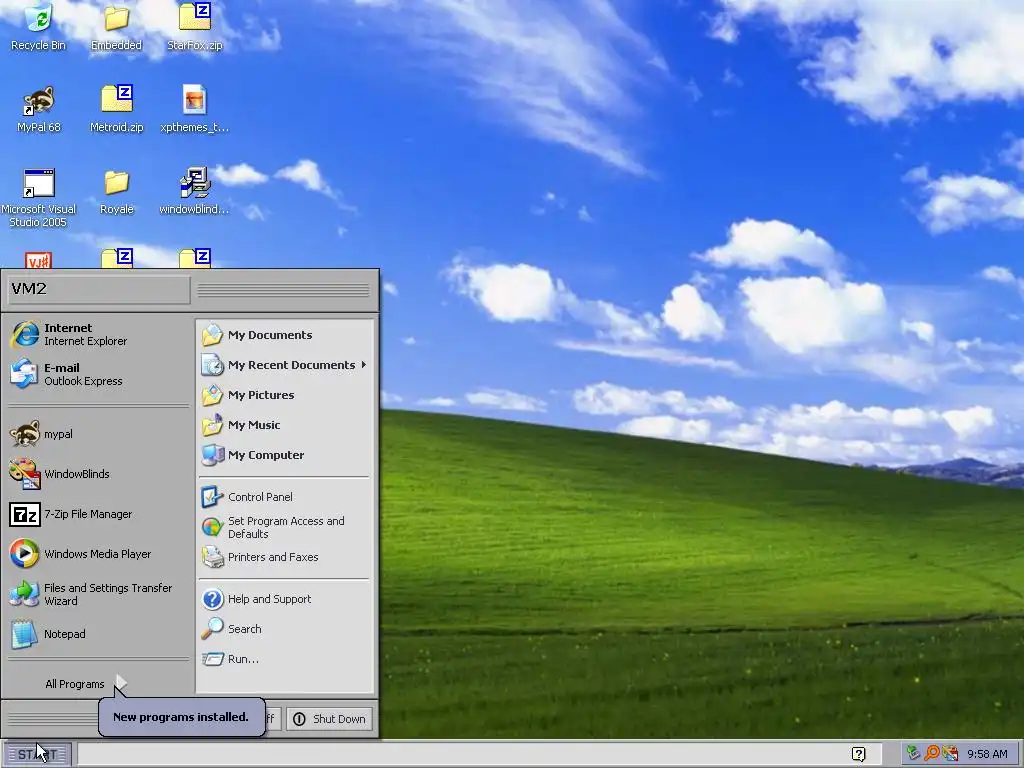Click the START button on taskbar
1024x768 pixels.
click(x=37, y=754)
